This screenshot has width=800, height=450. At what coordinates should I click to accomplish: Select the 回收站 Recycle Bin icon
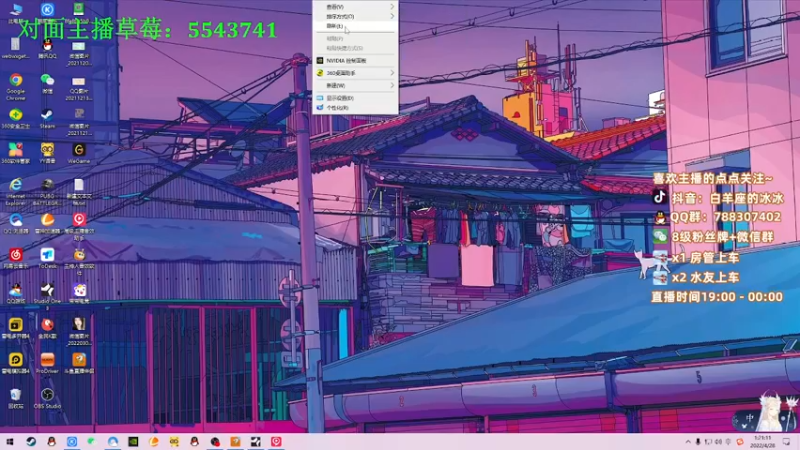click(x=16, y=399)
